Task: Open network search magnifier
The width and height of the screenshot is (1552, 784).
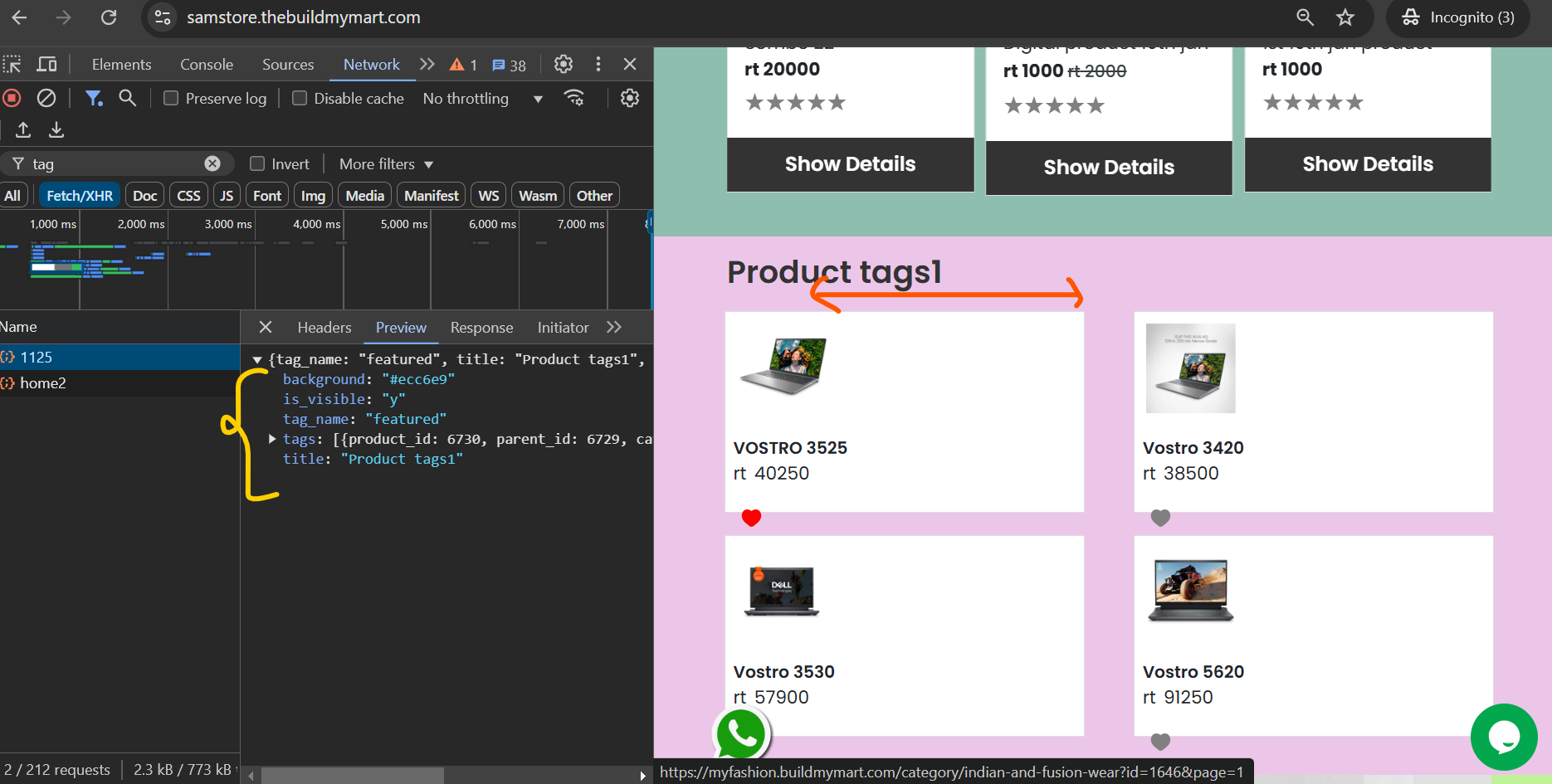Action: [127, 98]
